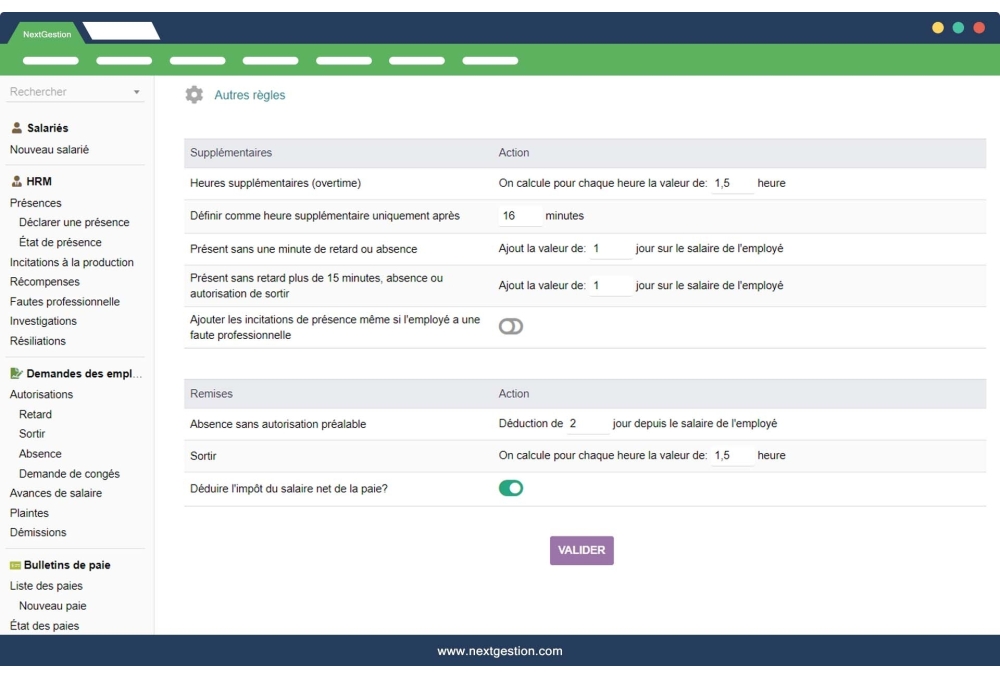Go to État de présence
Image resolution: width=1000 pixels, height=679 pixels.
55,242
